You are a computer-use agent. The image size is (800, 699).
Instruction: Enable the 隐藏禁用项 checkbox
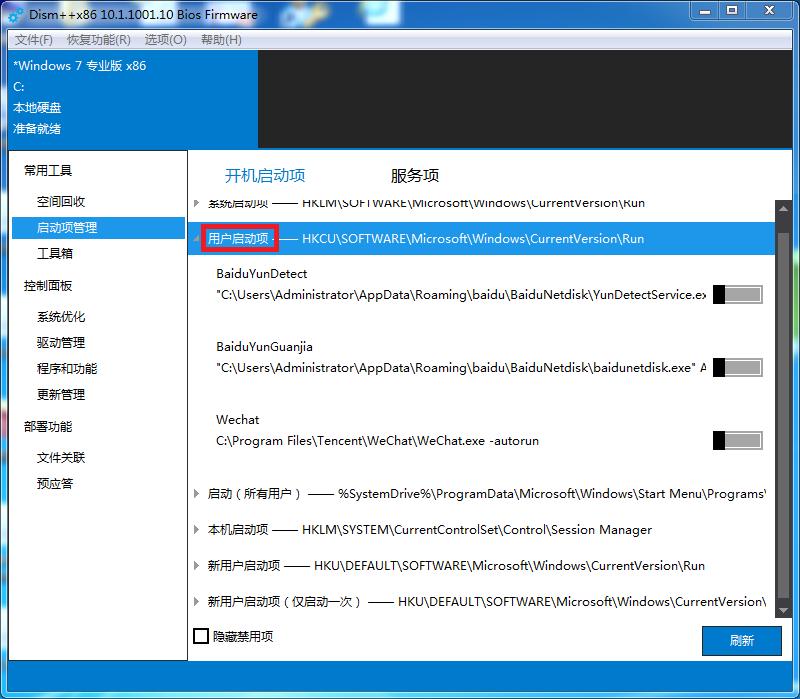pos(198,636)
